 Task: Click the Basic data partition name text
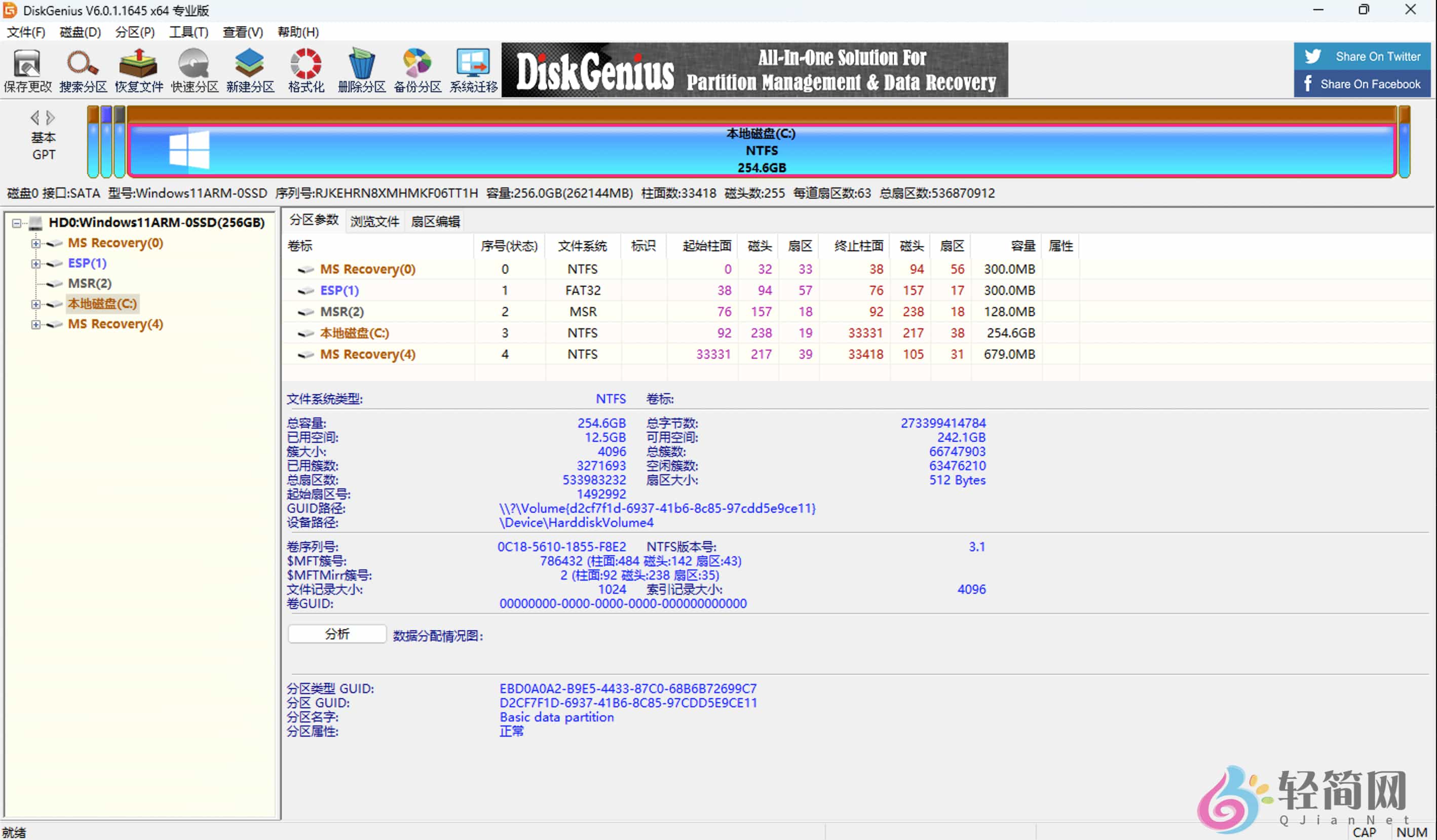(556, 717)
